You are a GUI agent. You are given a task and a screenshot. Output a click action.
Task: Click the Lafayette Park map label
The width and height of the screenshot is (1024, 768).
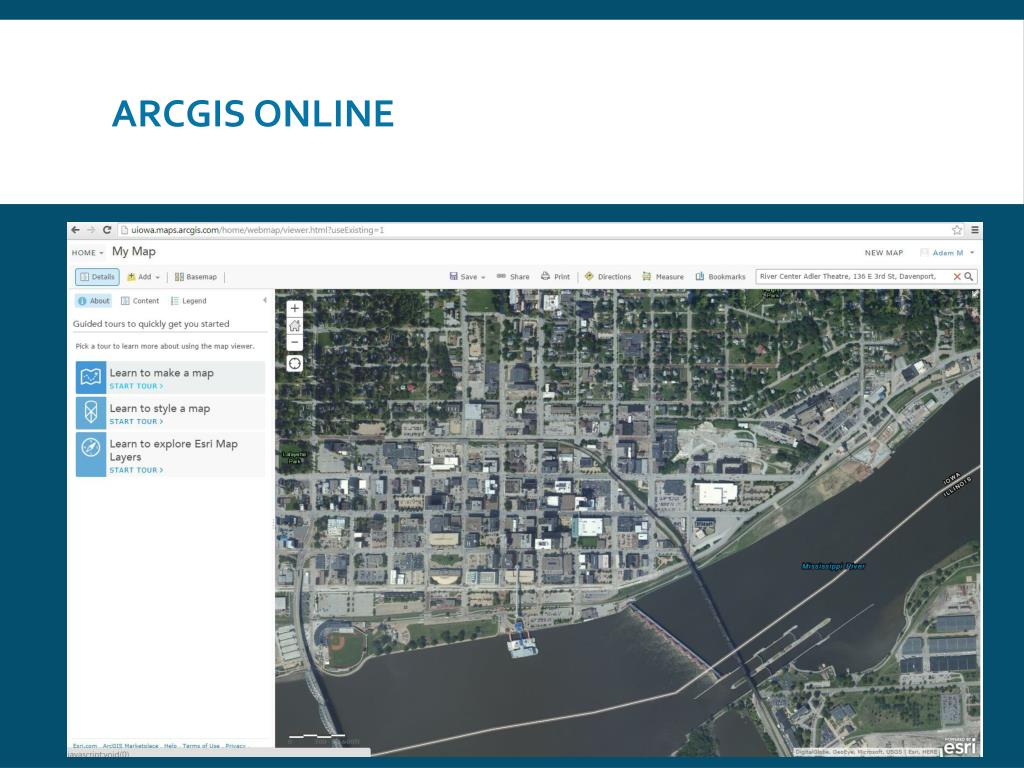point(294,457)
